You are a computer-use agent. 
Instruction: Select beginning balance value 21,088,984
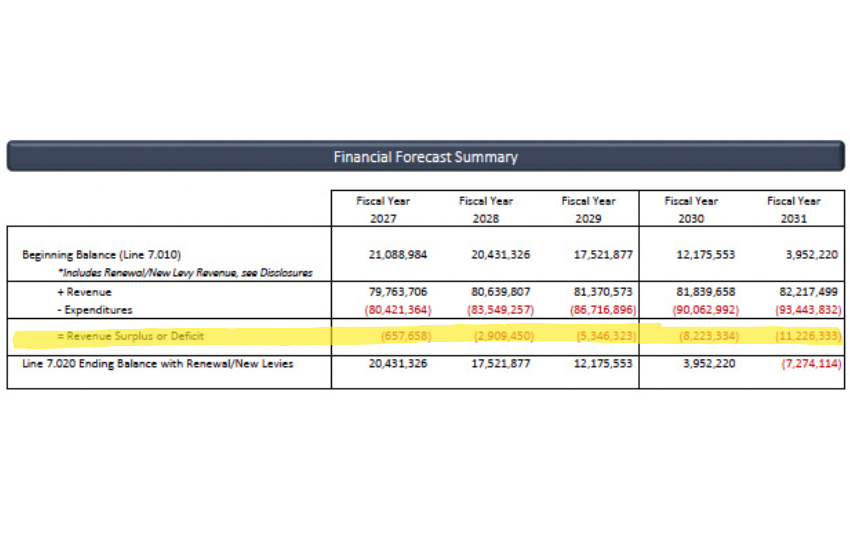click(398, 255)
